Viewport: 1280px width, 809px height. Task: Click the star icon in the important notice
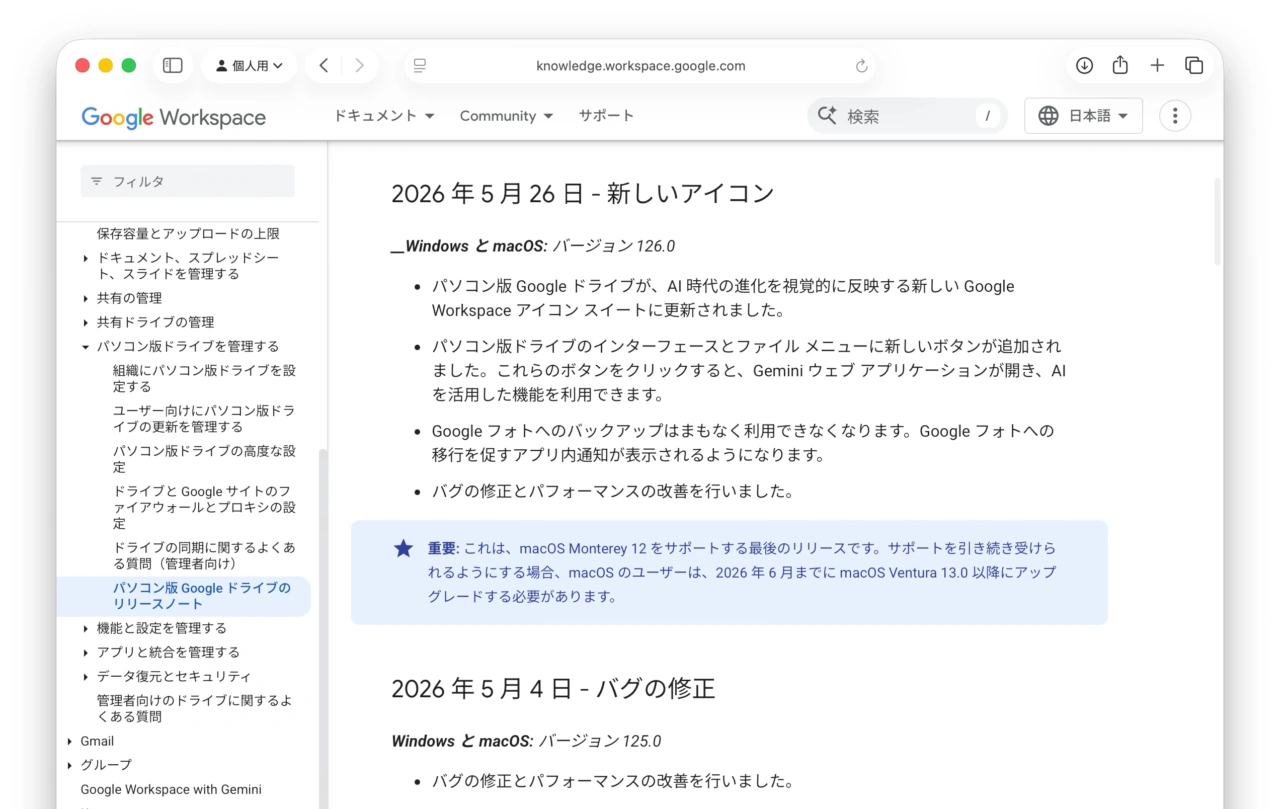coord(403,548)
